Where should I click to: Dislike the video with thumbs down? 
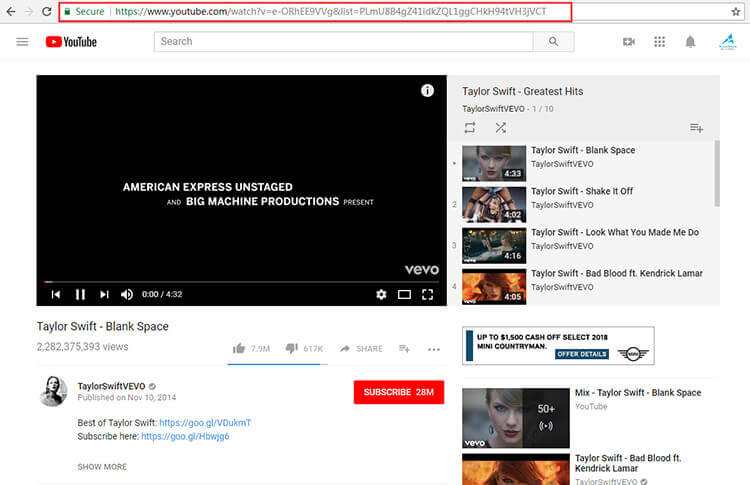(292, 348)
